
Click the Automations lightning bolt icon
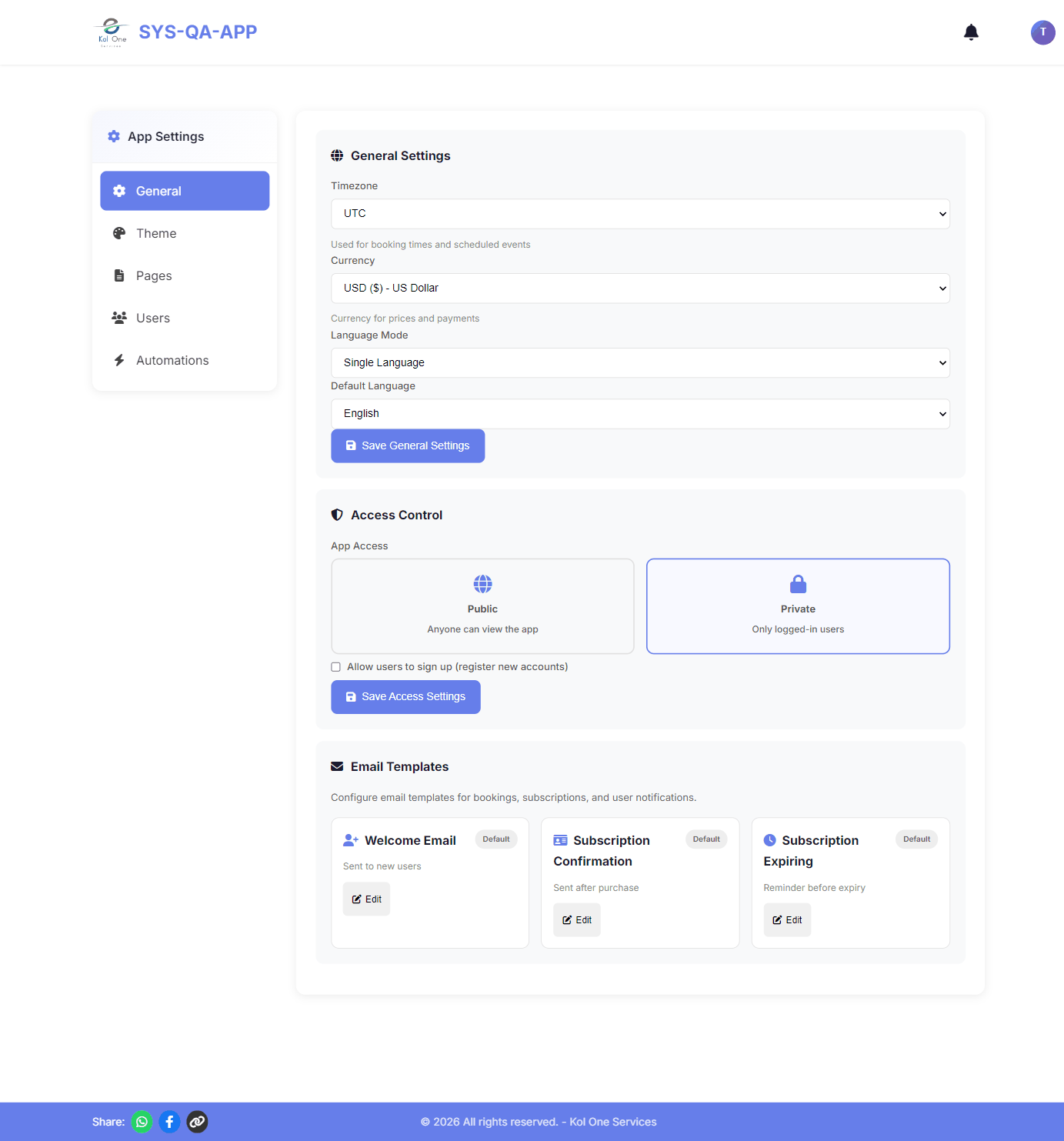(x=119, y=360)
